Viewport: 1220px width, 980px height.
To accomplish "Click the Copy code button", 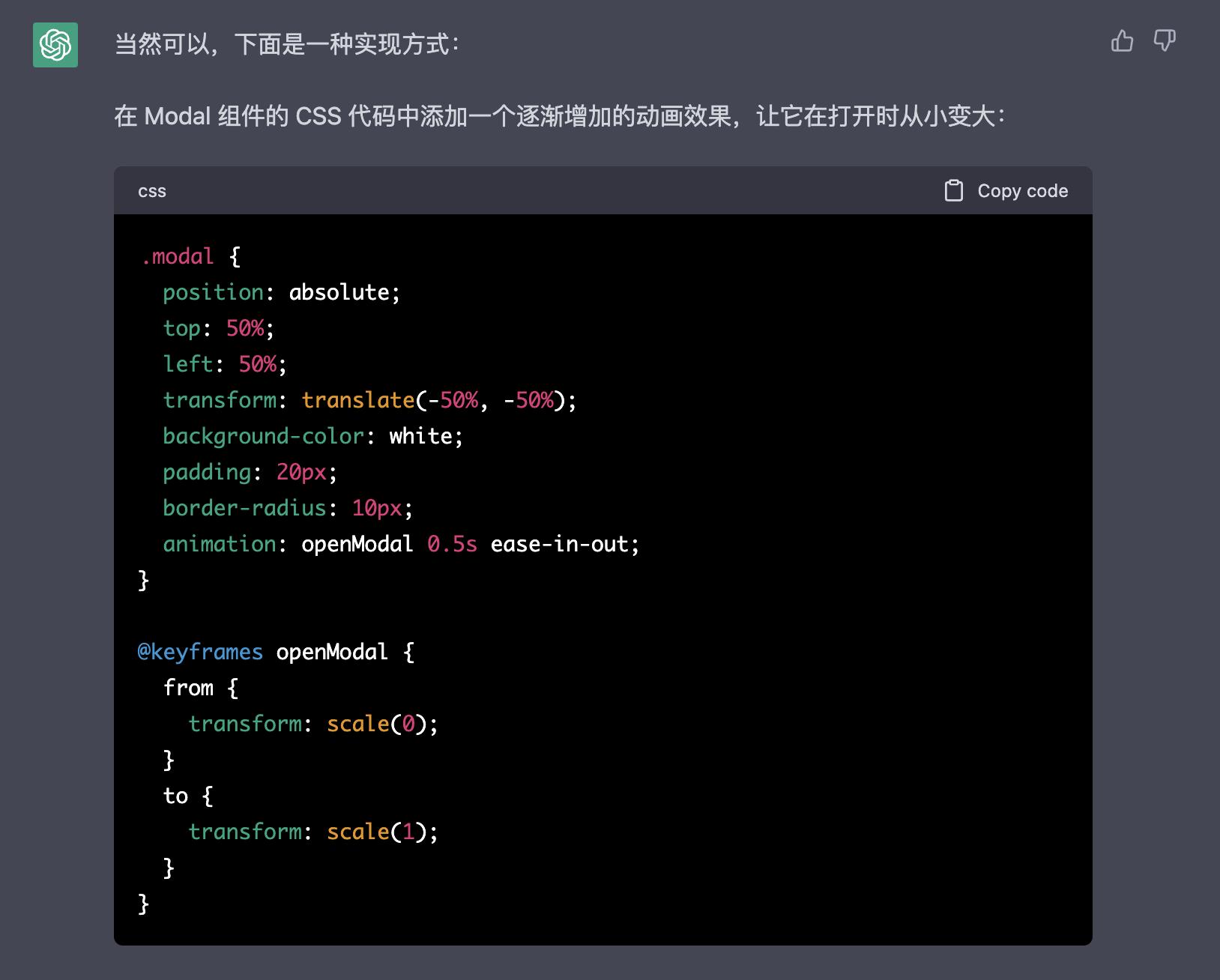I will 1021,190.
